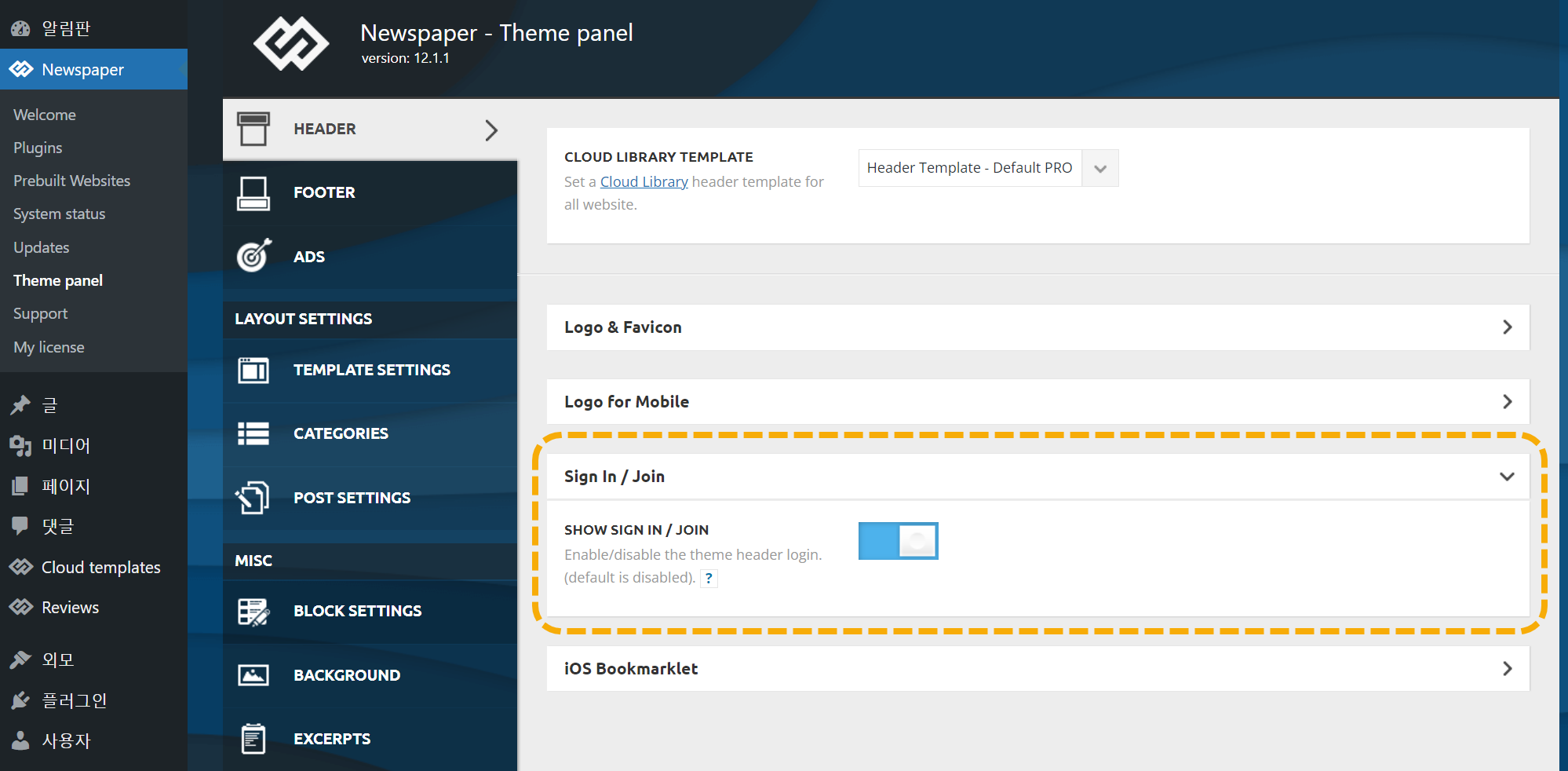Click the Background image icon
1568x771 pixels.
click(x=253, y=675)
